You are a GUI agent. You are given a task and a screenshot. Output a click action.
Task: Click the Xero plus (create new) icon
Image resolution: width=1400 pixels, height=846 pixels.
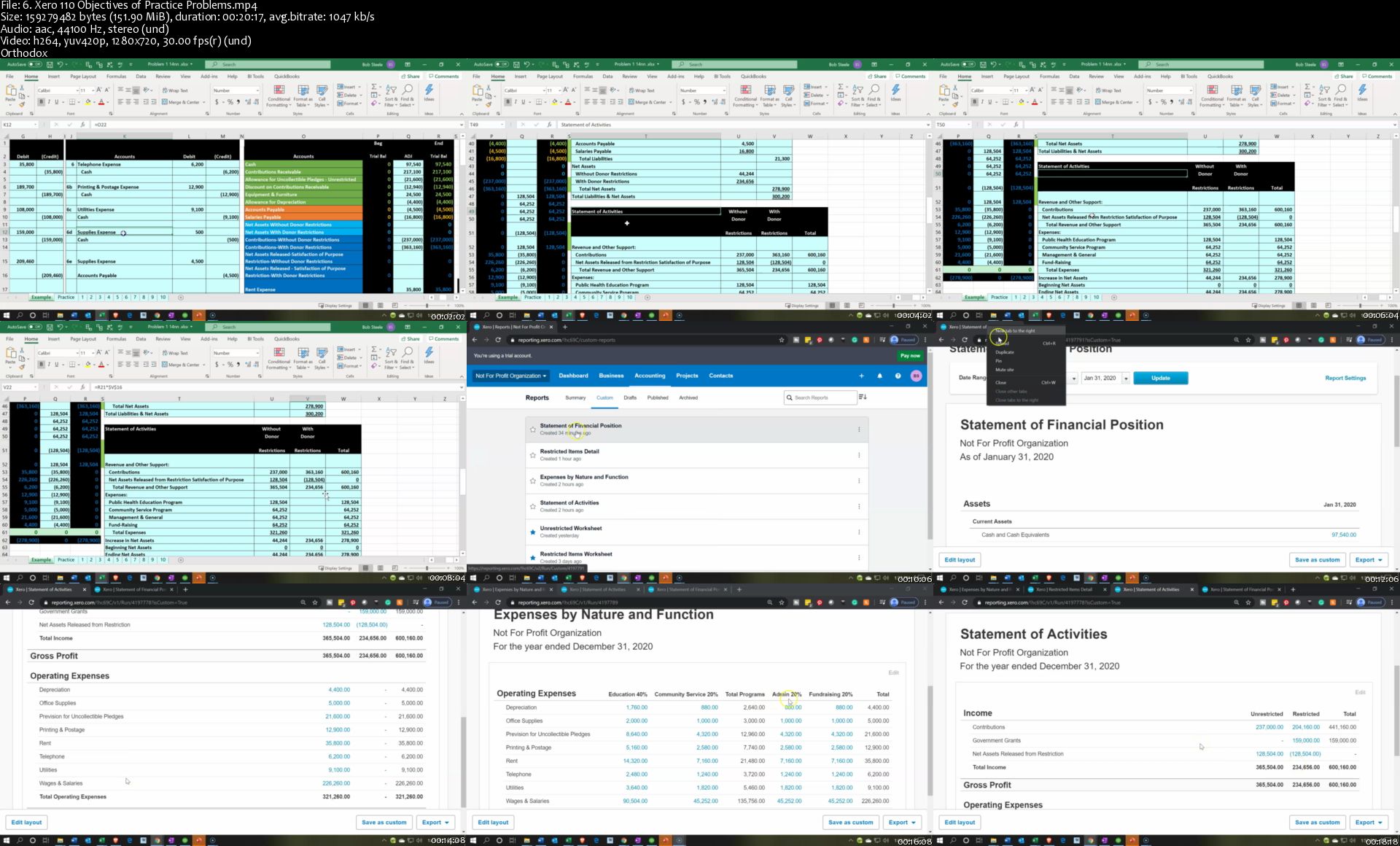(861, 376)
